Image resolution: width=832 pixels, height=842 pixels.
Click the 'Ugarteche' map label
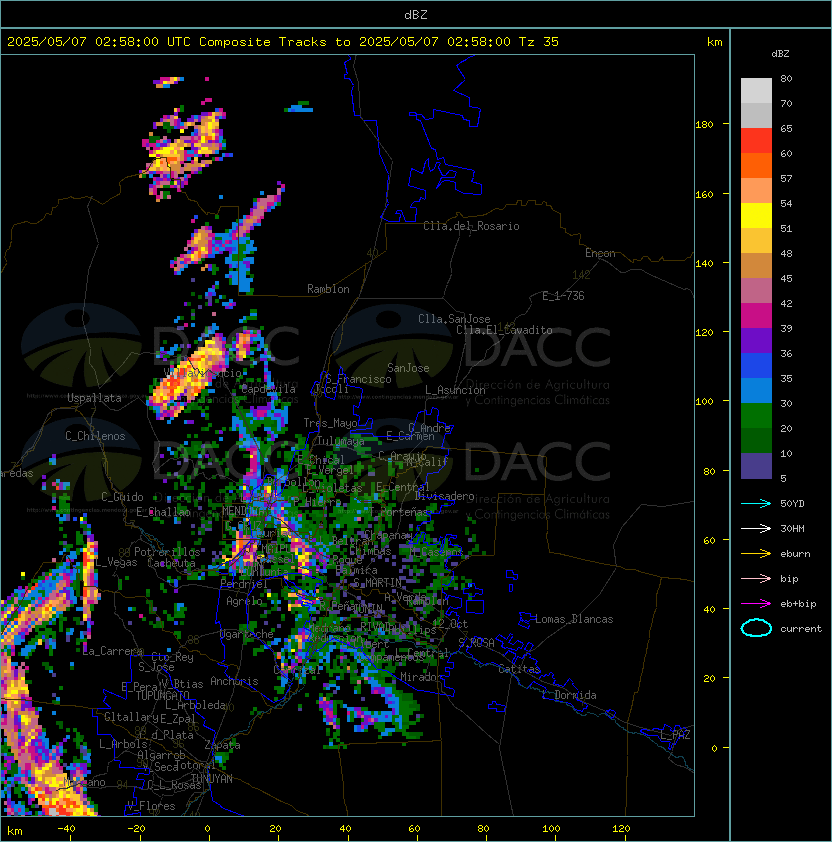click(247, 634)
